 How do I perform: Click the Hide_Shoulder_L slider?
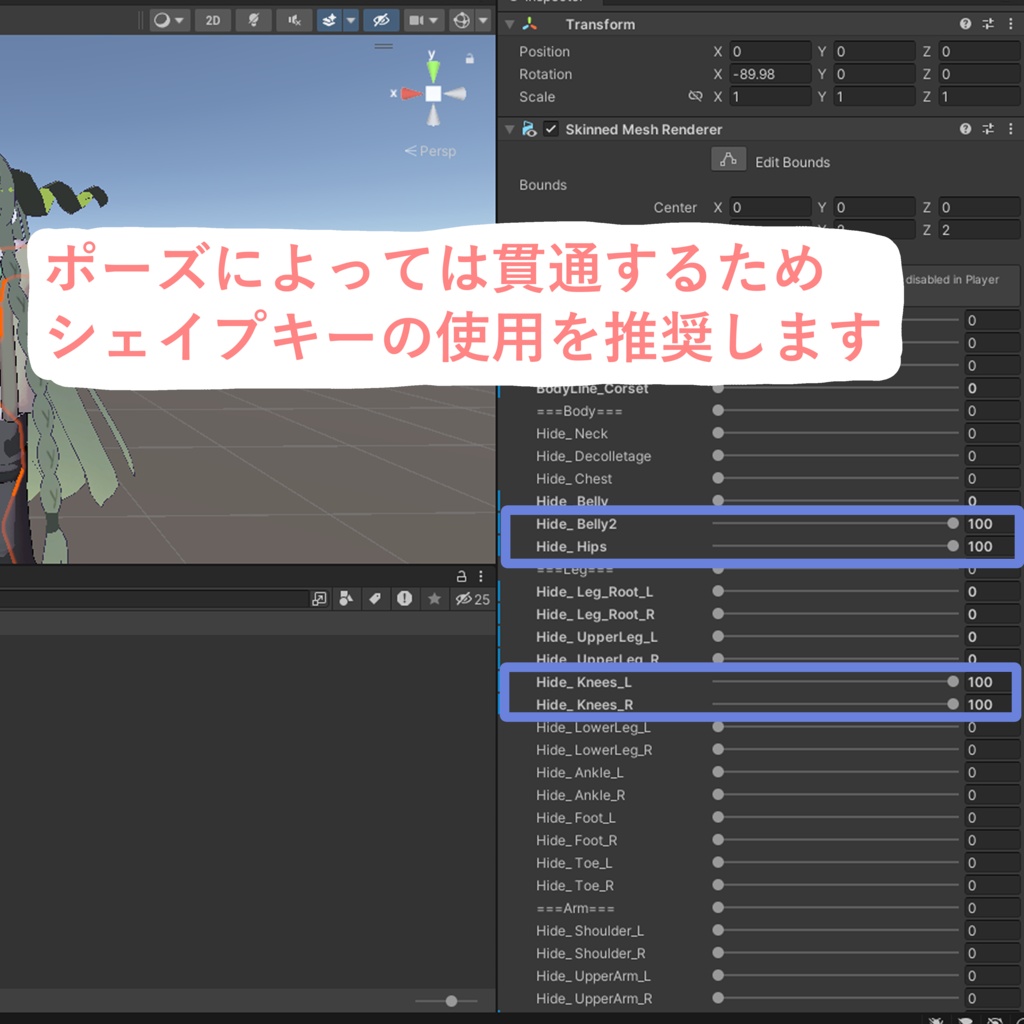835,931
